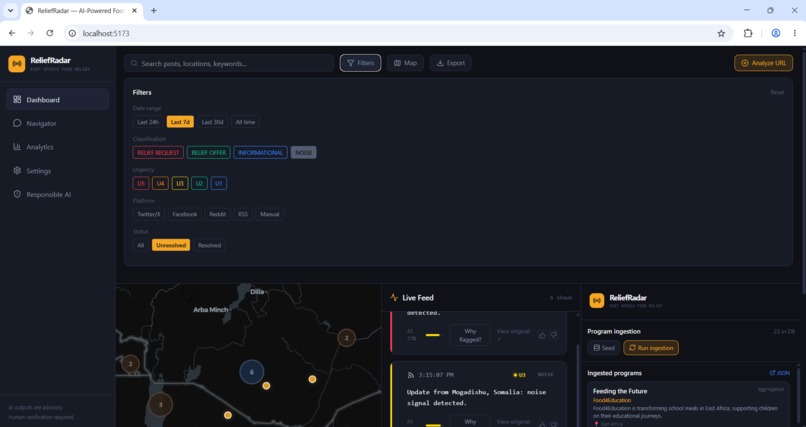Image resolution: width=806 pixels, height=427 pixels.
Task: Toggle the U5 urgency filter
Action: pos(141,183)
